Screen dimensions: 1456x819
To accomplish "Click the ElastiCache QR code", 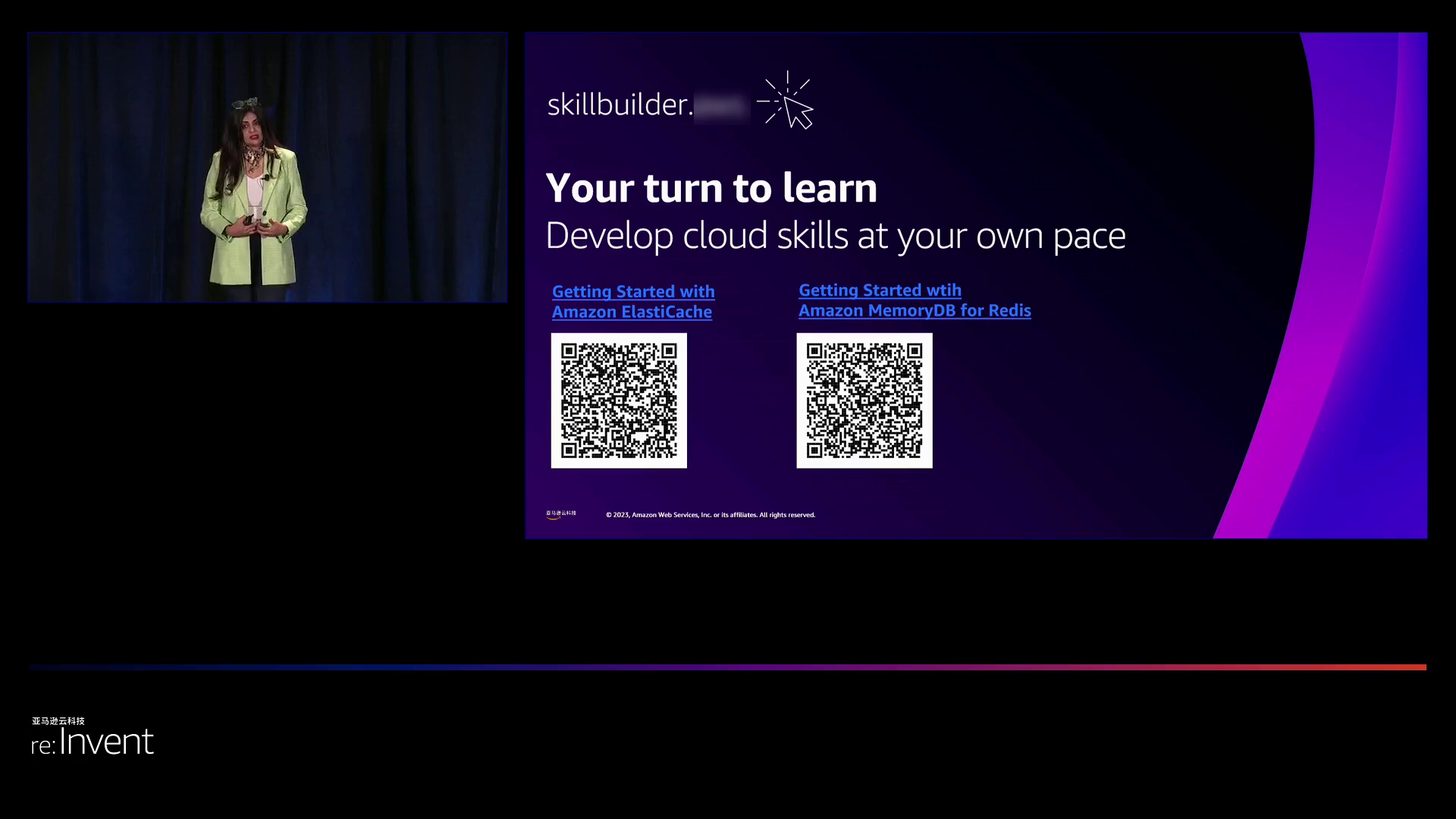I will 619,400.
